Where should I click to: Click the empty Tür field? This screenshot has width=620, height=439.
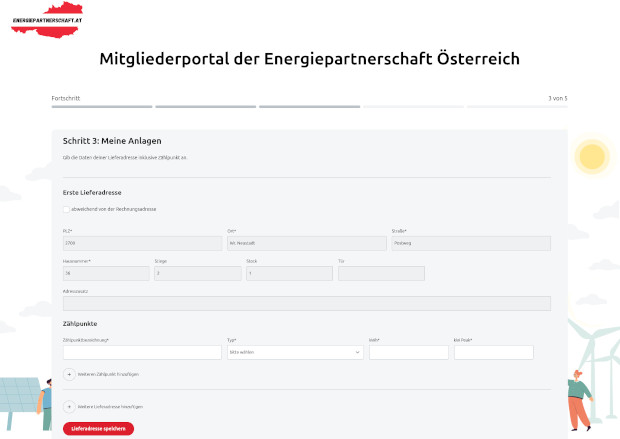381,273
